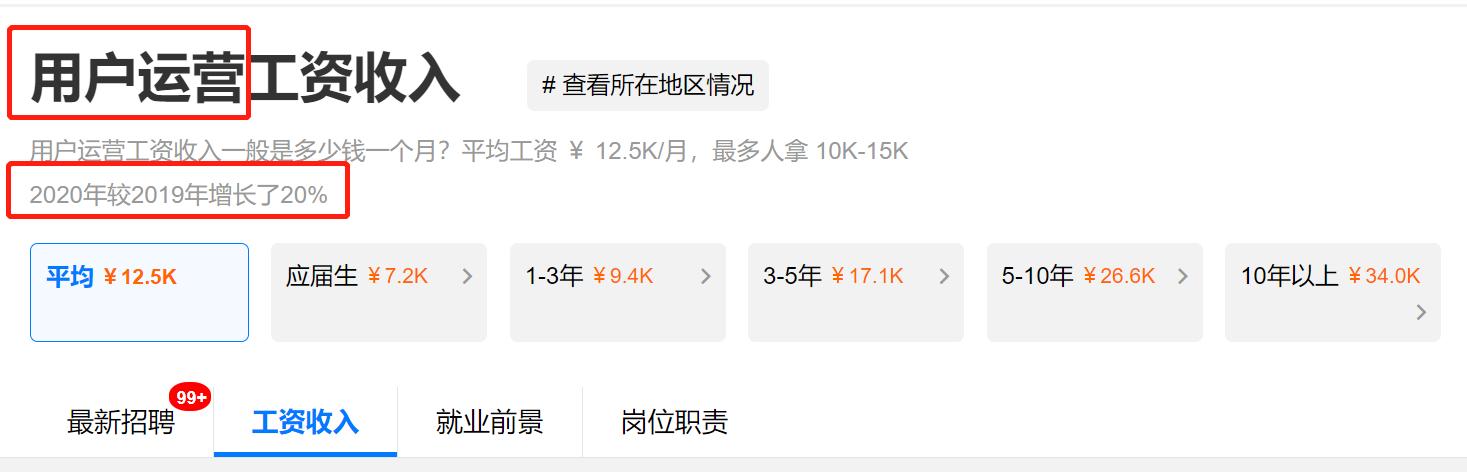The image size is (1467, 472).
Task: Click the chevron arrow on 应届生 card
Action: click(467, 277)
